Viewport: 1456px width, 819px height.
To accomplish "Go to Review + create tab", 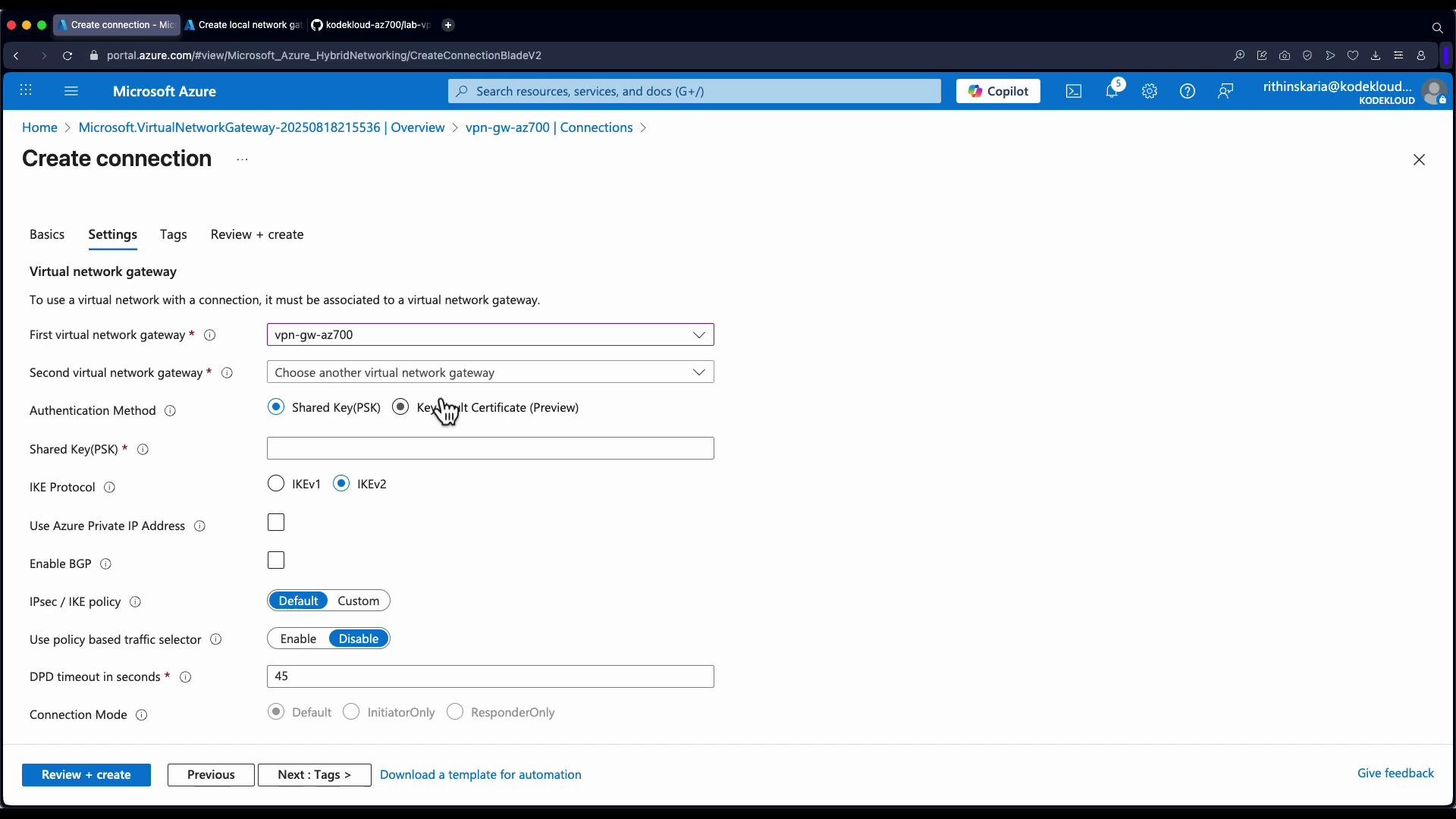I will pos(257,234).
